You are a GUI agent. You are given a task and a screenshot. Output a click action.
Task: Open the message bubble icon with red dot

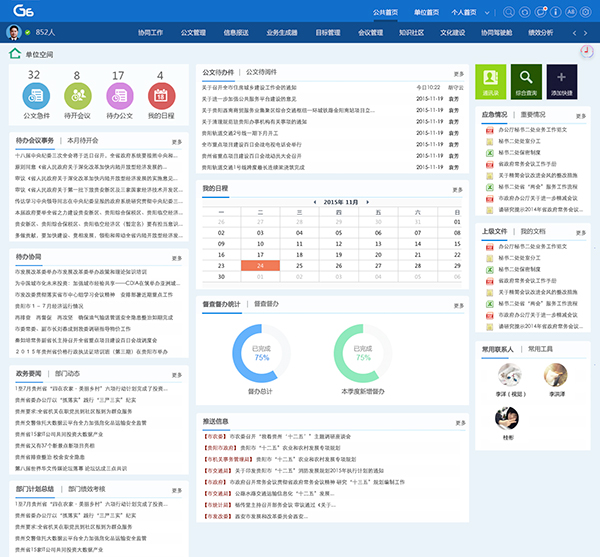[540, 12]
